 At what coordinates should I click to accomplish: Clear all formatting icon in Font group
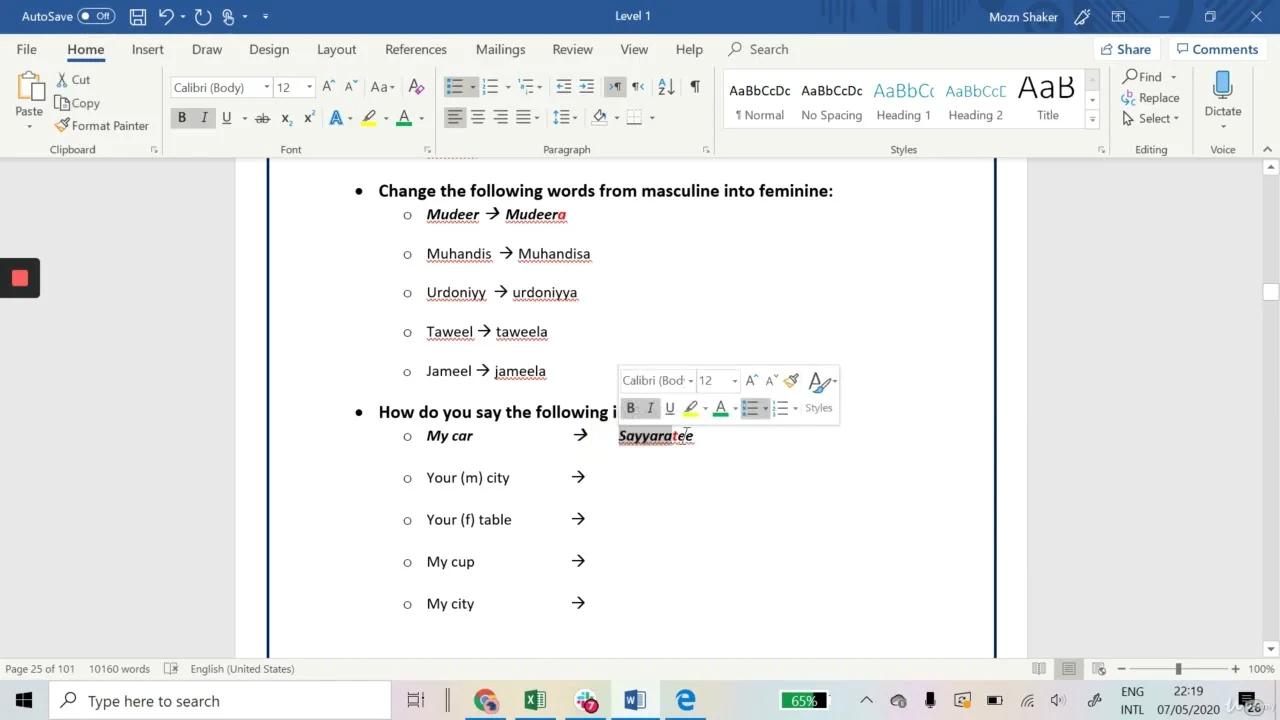pos(417,87)
